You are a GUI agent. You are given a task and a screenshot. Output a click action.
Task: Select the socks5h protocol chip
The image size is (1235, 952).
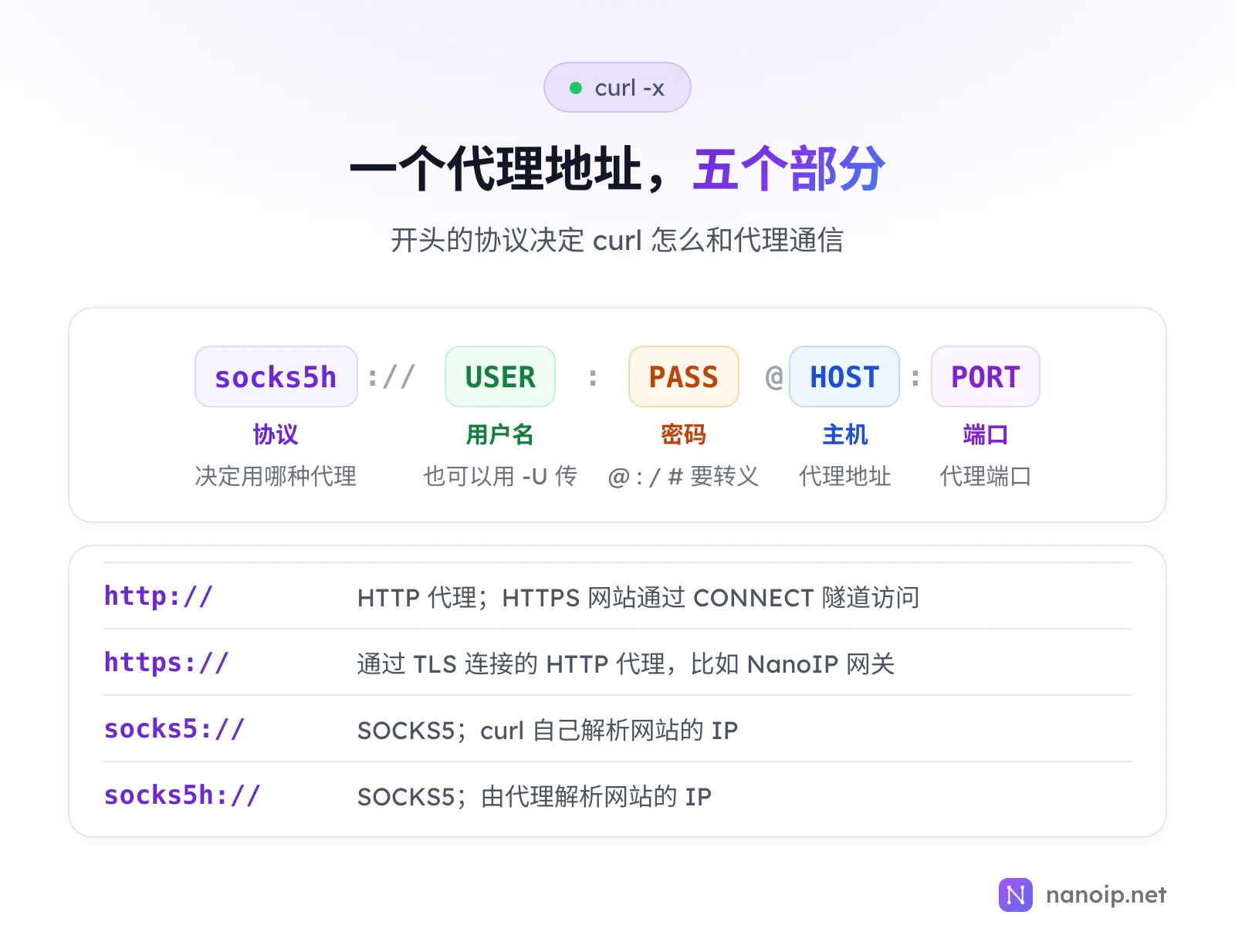point(276,376)
